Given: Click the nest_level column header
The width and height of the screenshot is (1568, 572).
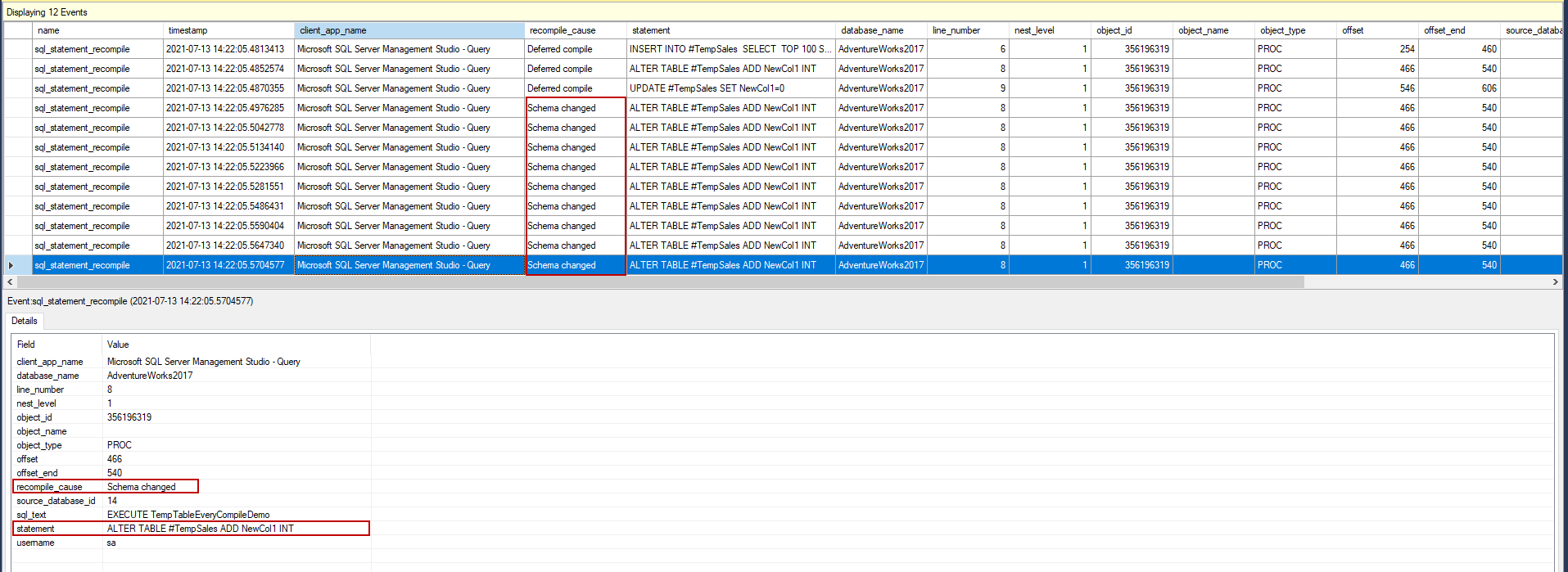Looking at the screenshot, I should [1050, 30].
